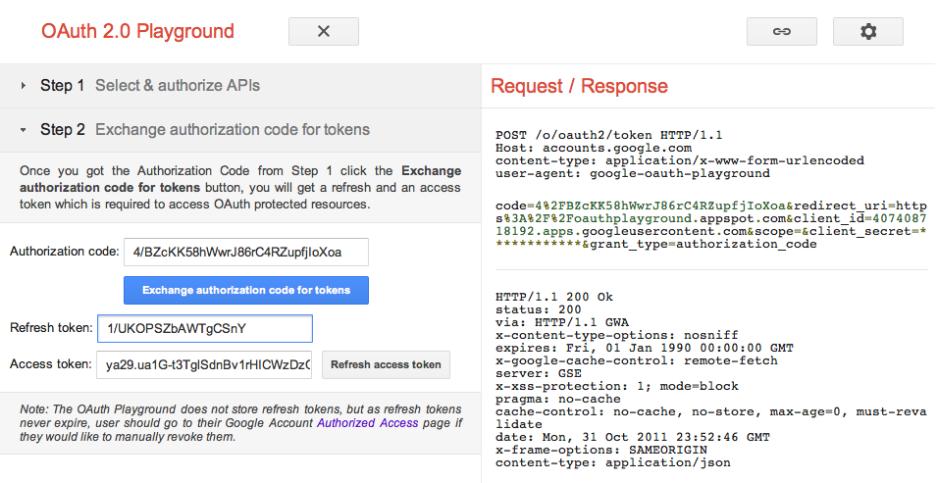Expand Step 1 disclosure triangle
Image resolution: width=951 pixels, height=483 pixels.
(23, 86)
